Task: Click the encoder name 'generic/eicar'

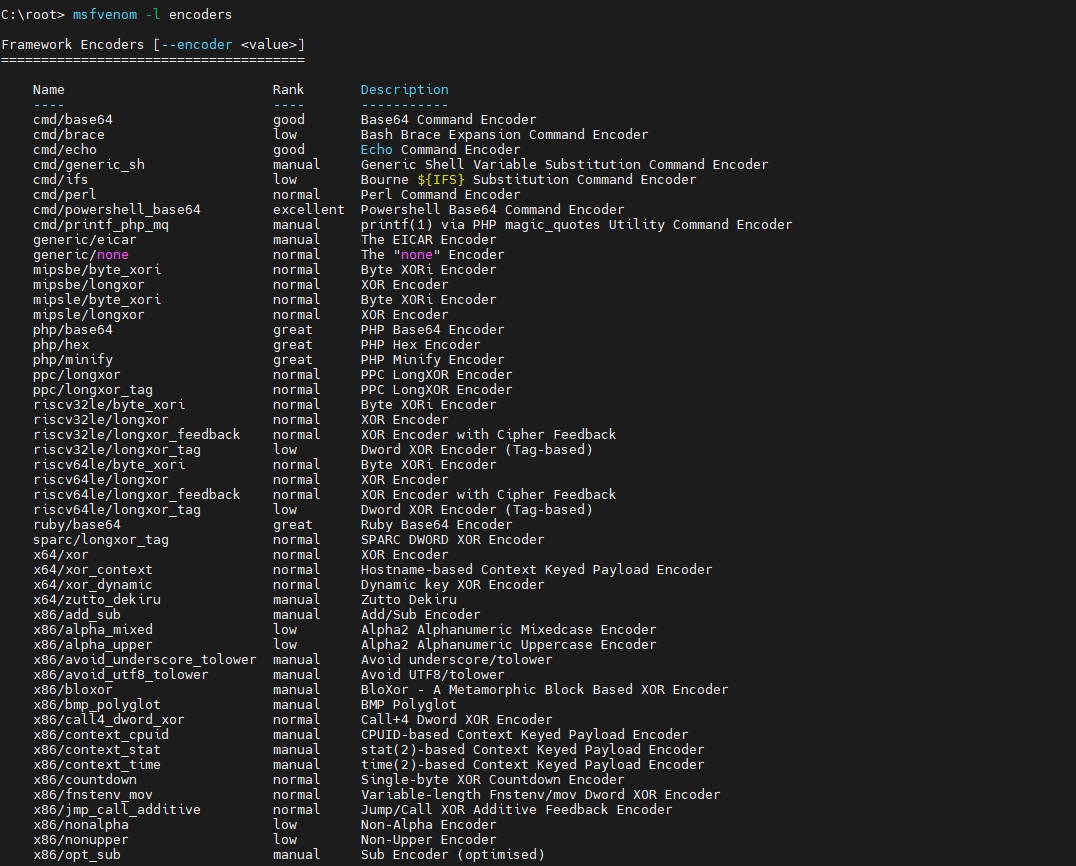Action: click(x=85, y=240)
